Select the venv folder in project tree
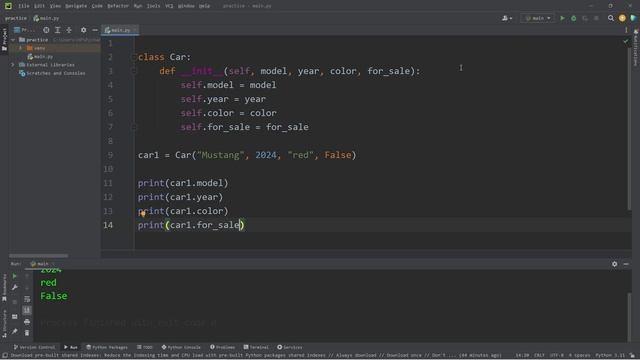Image resolution: width=640 pixels, height=360 pixels. [x=36, y=48]
